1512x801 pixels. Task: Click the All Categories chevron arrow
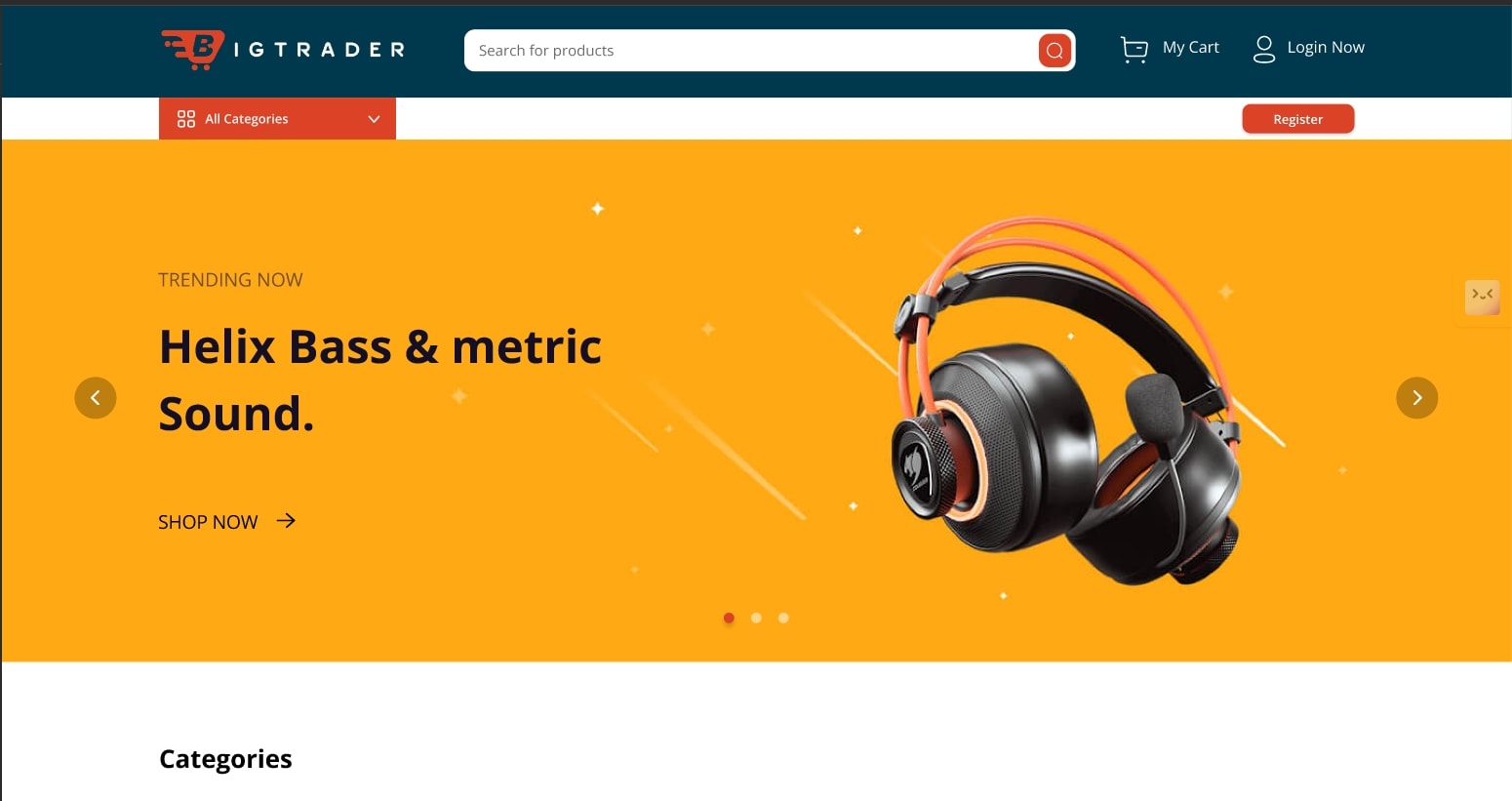(x=374, y=119)
